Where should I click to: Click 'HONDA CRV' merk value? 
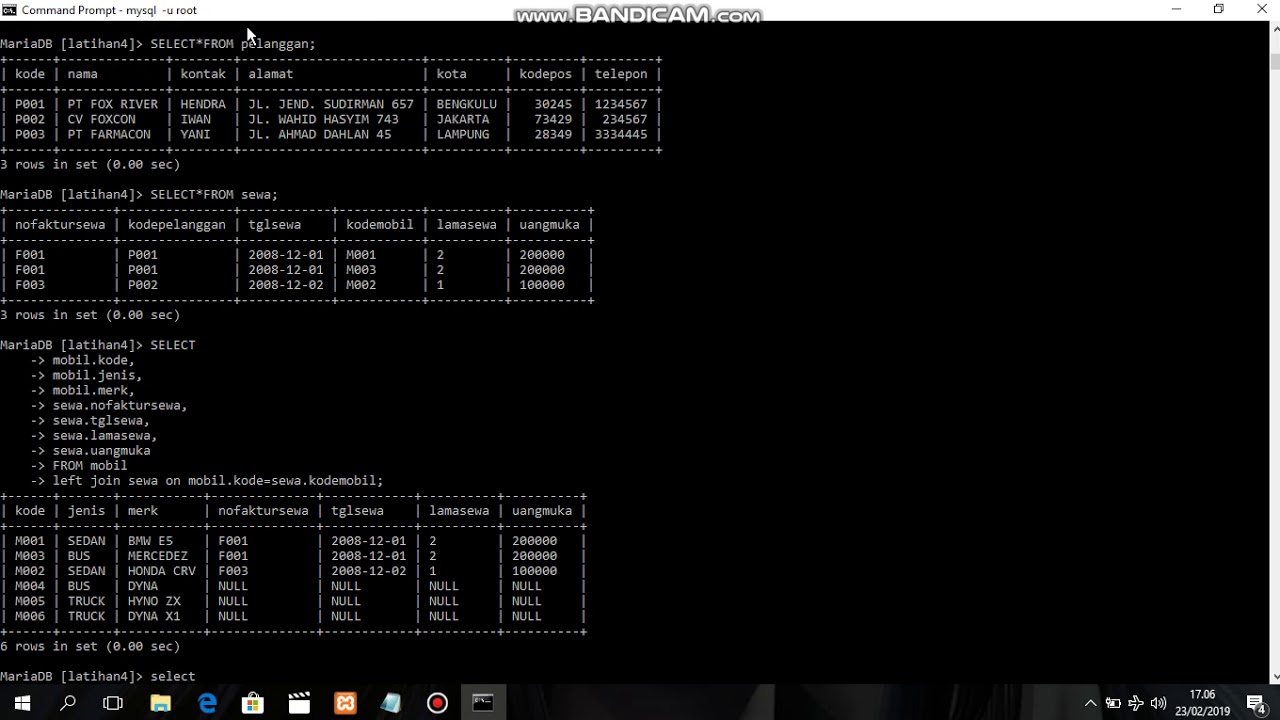tap(162, 571)
